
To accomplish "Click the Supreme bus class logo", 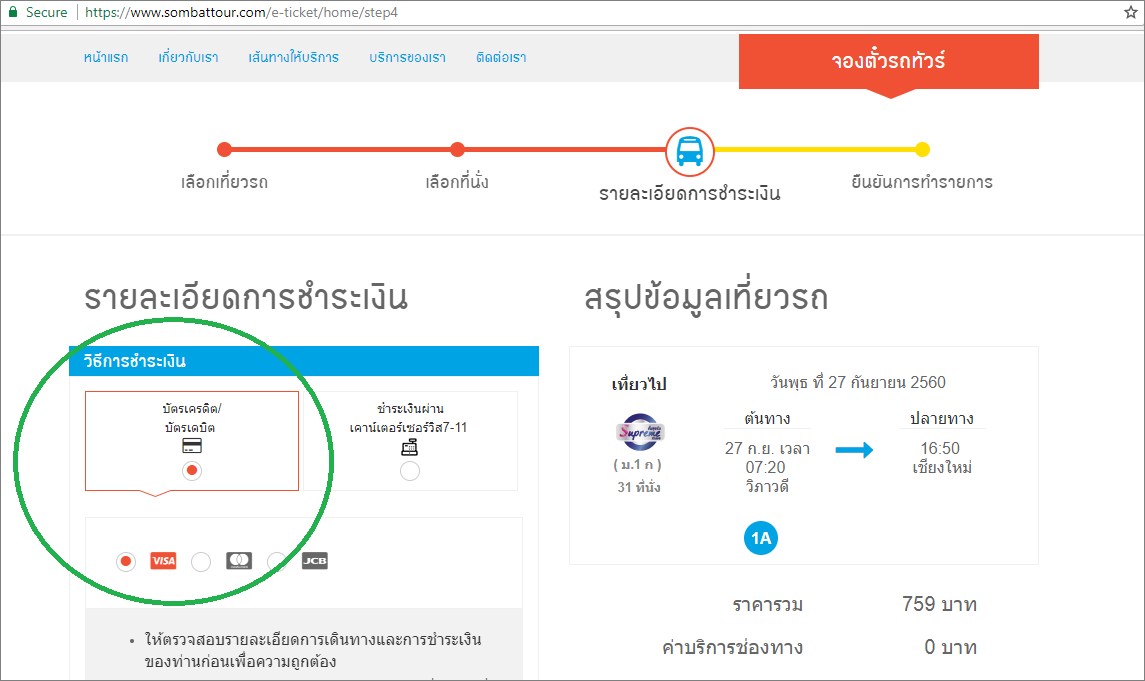I will pyautogui.click(x=638, y=431).
